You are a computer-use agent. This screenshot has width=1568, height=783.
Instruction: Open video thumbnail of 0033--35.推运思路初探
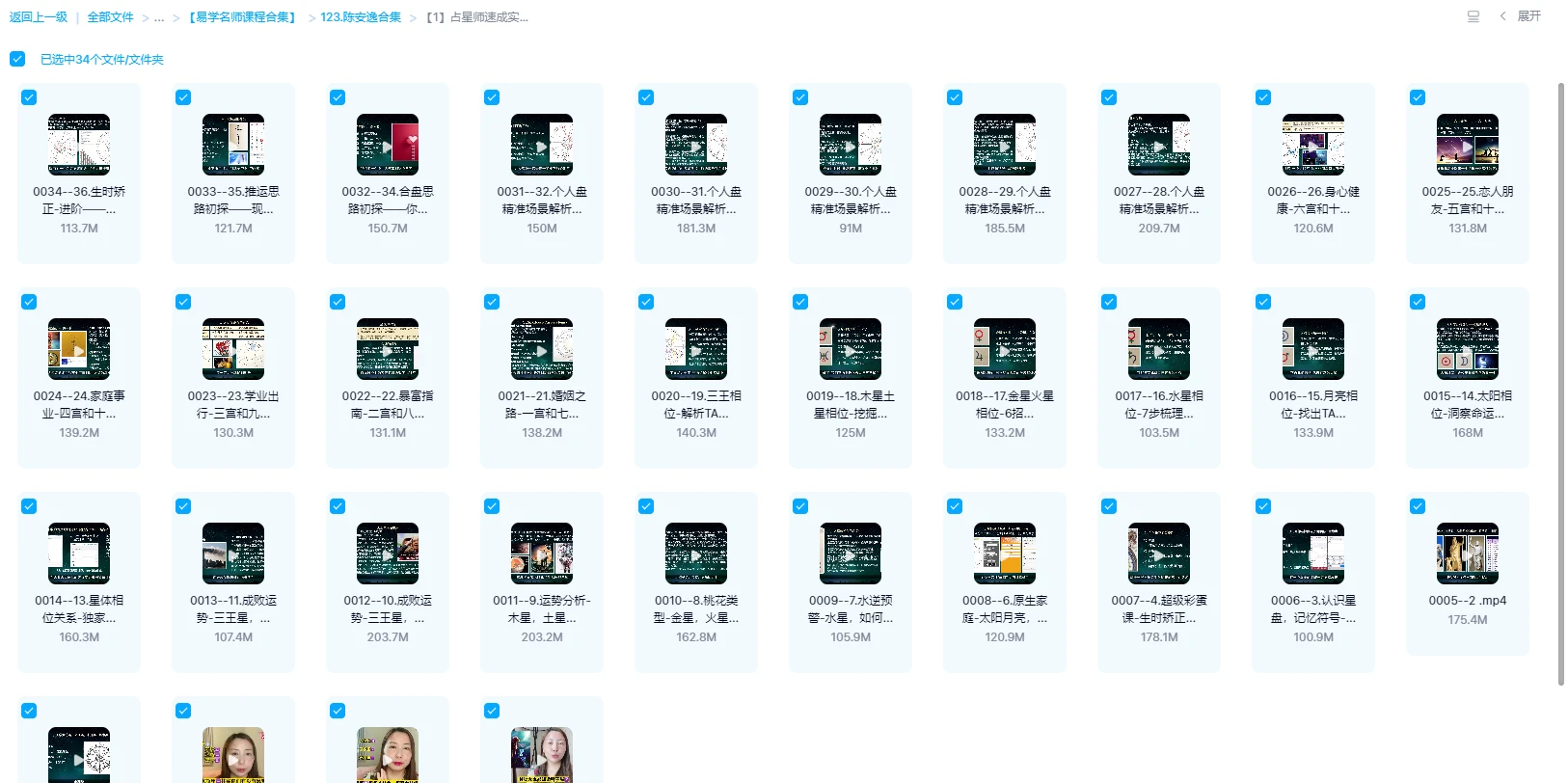click(x=233, y=145)
